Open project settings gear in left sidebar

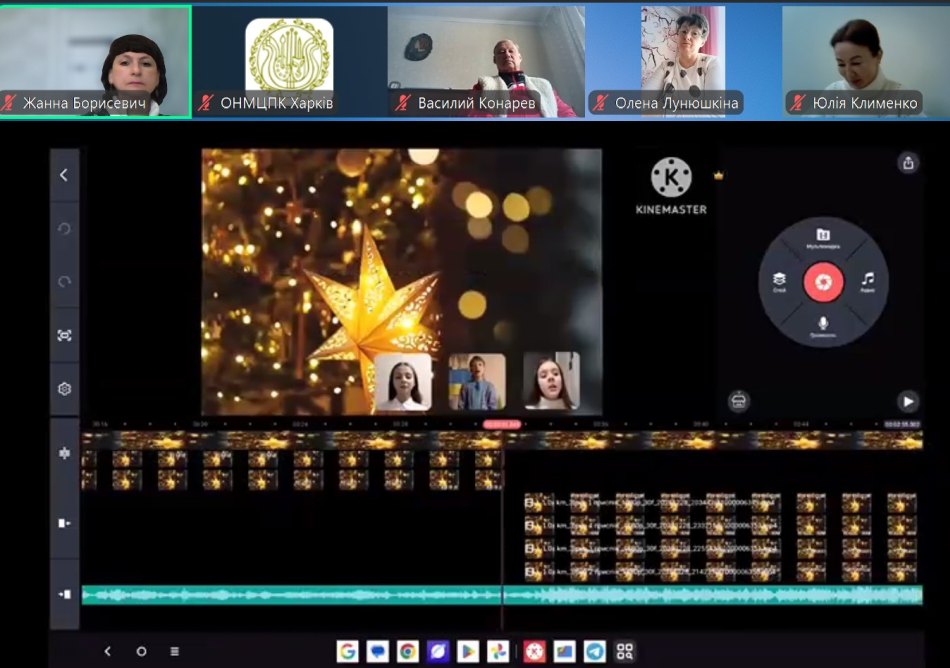65,389
